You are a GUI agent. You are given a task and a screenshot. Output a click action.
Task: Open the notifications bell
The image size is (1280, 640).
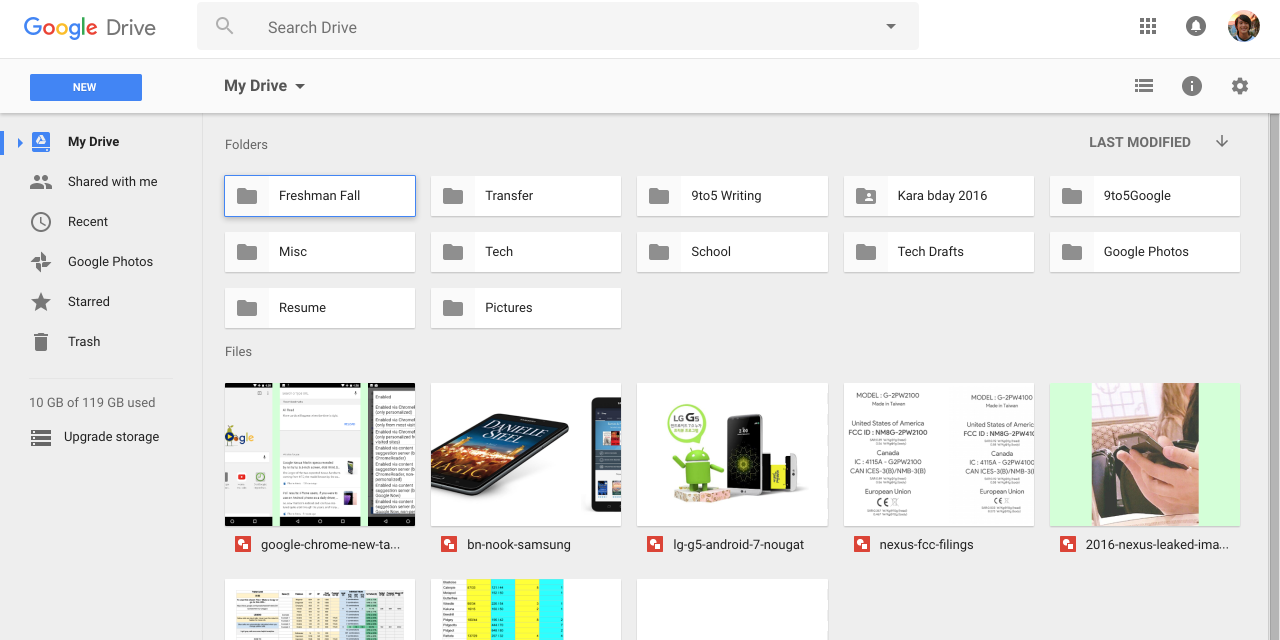pyautogui.click(x=1195, y=27)
